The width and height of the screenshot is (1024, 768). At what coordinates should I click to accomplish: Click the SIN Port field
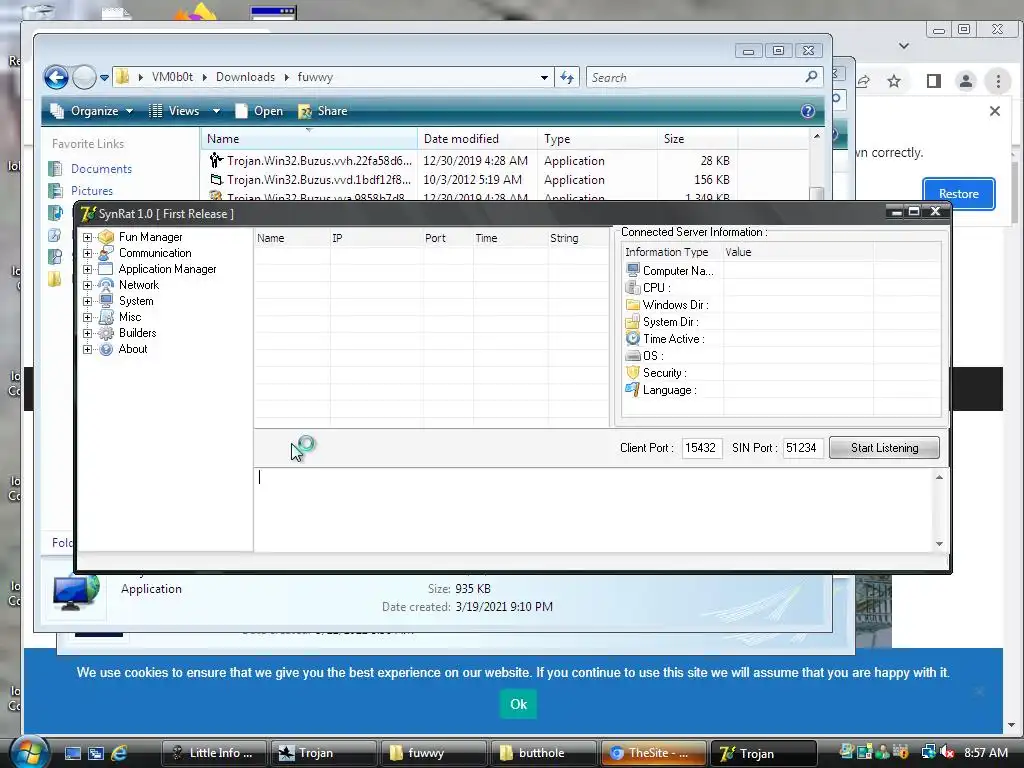click(x=803, y=448)
